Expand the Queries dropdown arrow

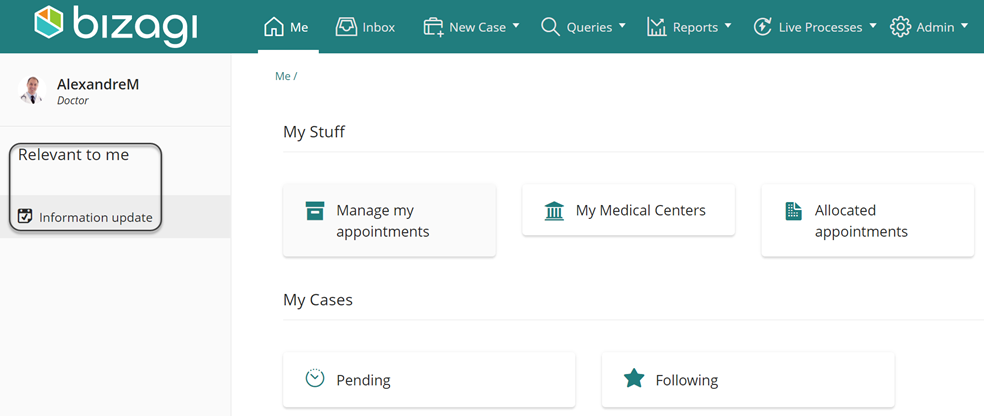(x=622, y=26)
